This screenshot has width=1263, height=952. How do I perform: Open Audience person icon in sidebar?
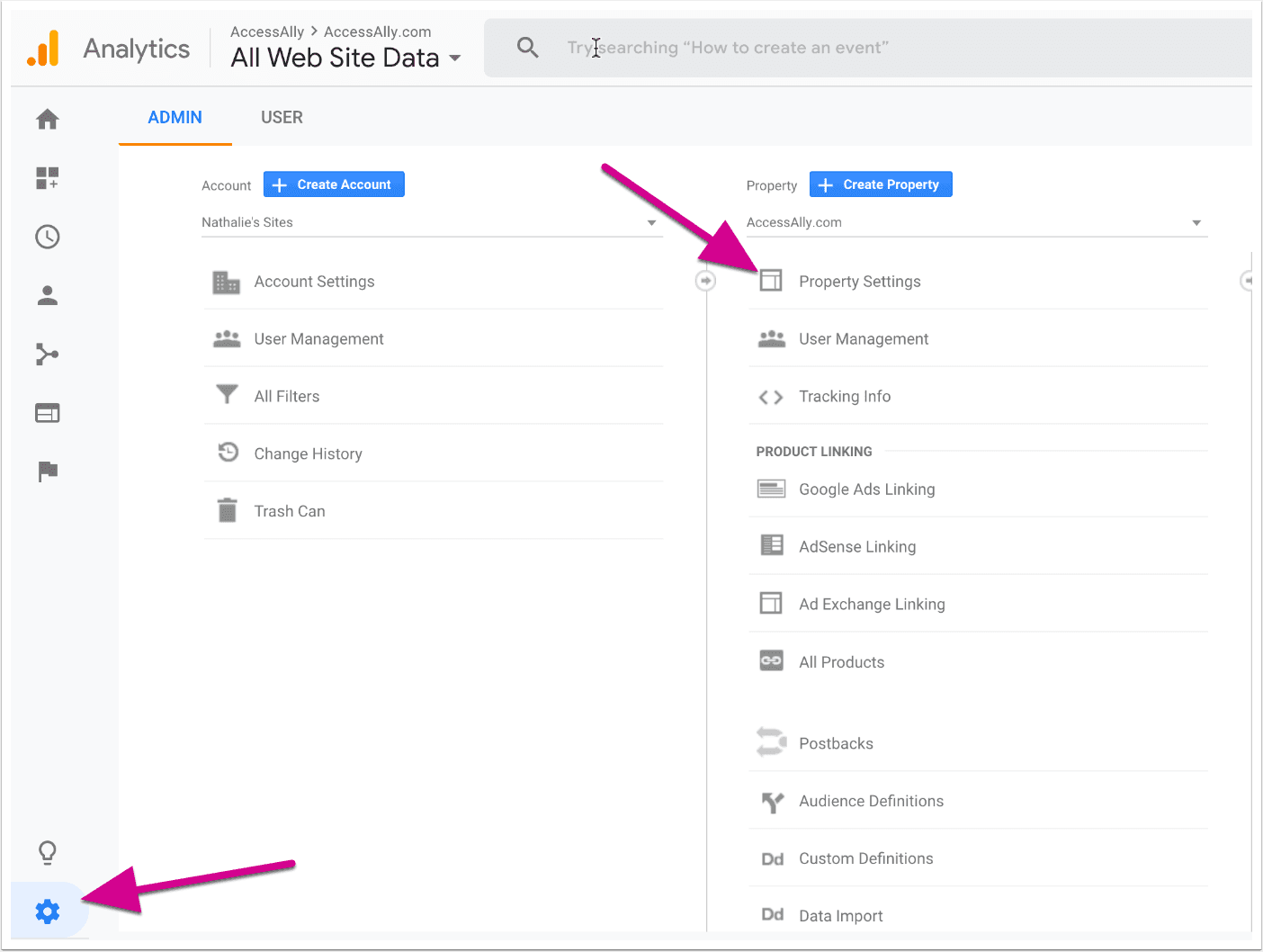click(x=48, y=295)
